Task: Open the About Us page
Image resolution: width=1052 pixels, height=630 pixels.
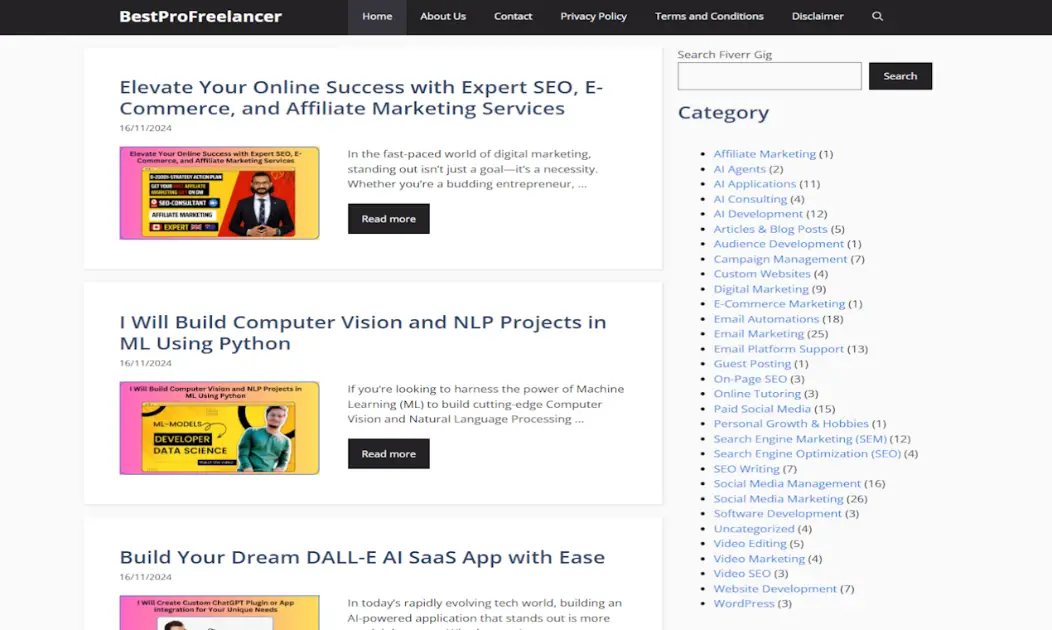Action: tap(443, 16)
